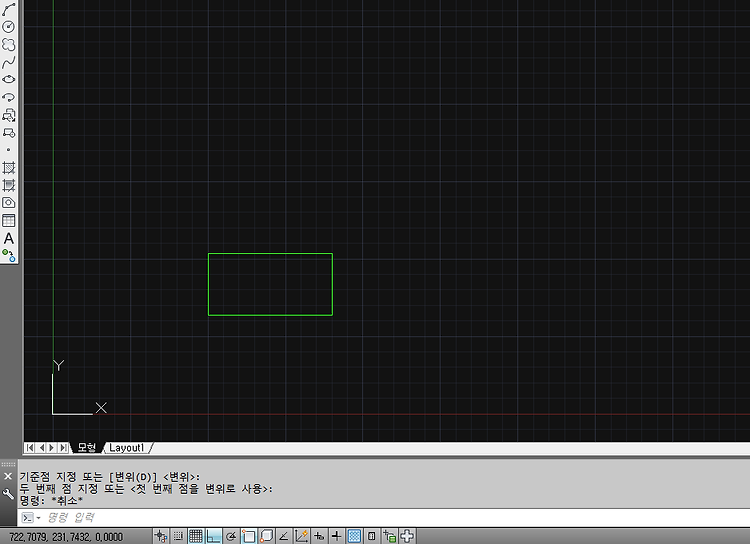
Task: Select the Revision Cloud tool
Action: click(9, 44)
